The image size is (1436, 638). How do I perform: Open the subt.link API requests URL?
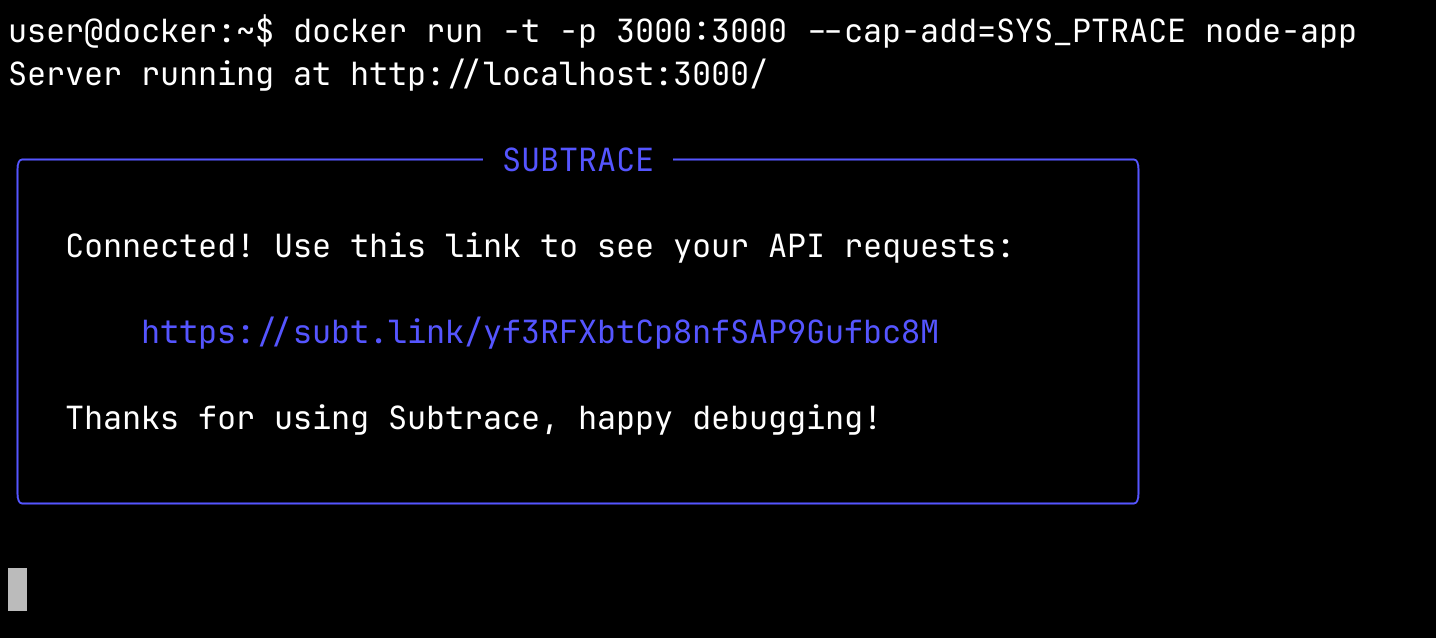tap(540, 332)
